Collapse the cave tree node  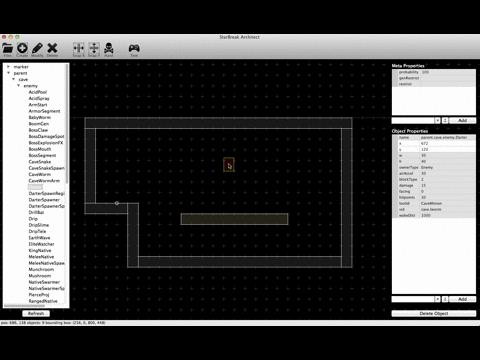click(x=14, y=79)
